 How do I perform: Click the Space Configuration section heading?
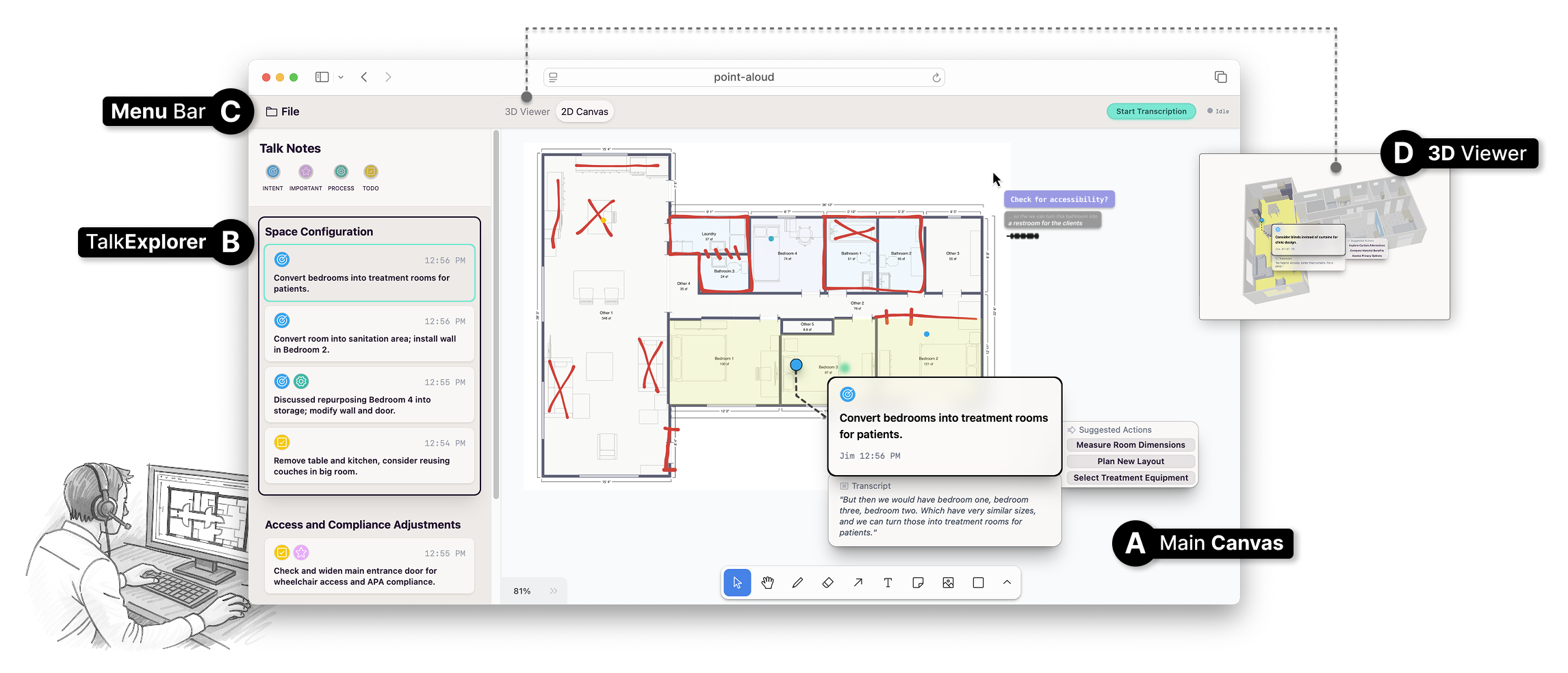pyautogui.click(x=319, y=232)
